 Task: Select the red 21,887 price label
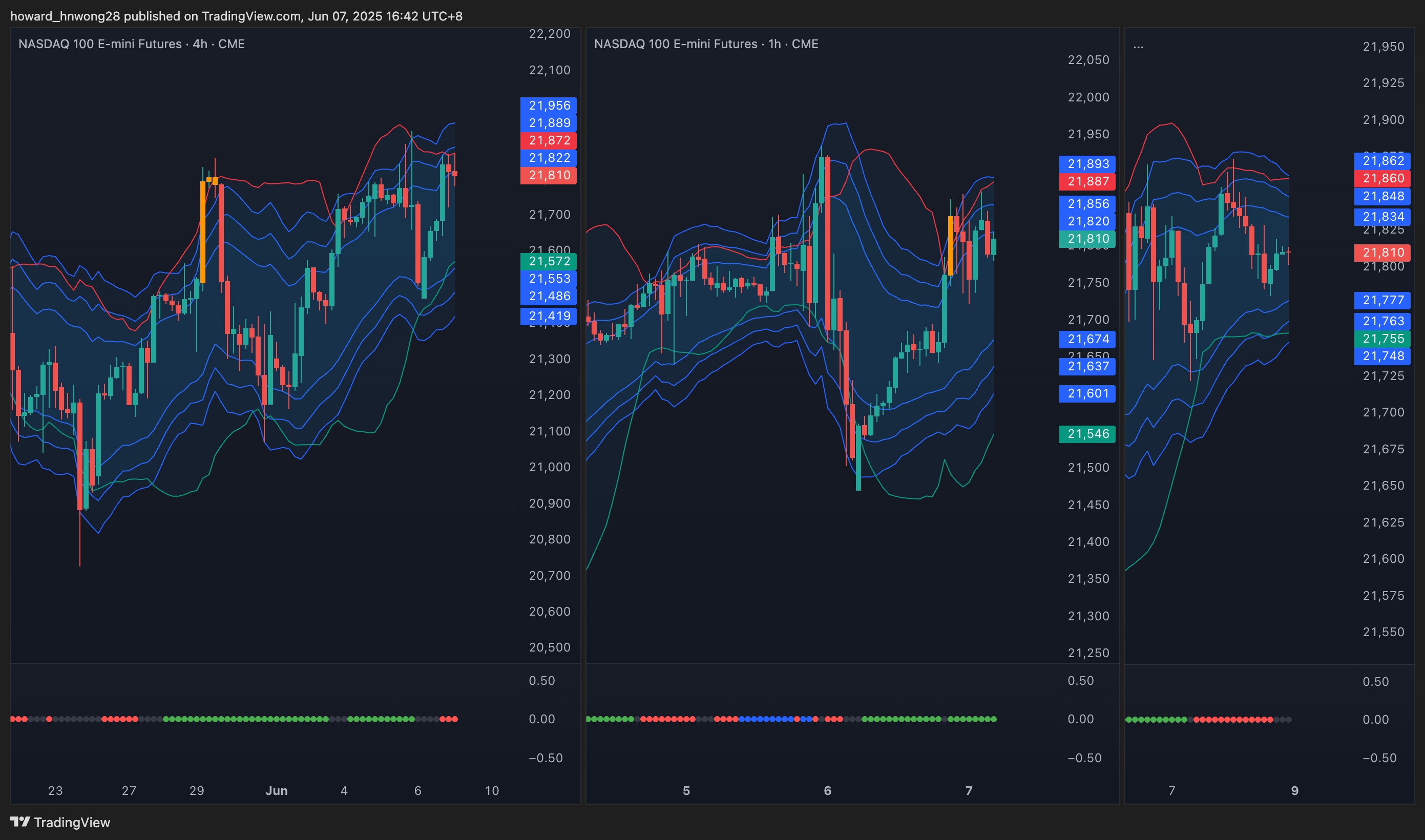[x=1087, y=181]
